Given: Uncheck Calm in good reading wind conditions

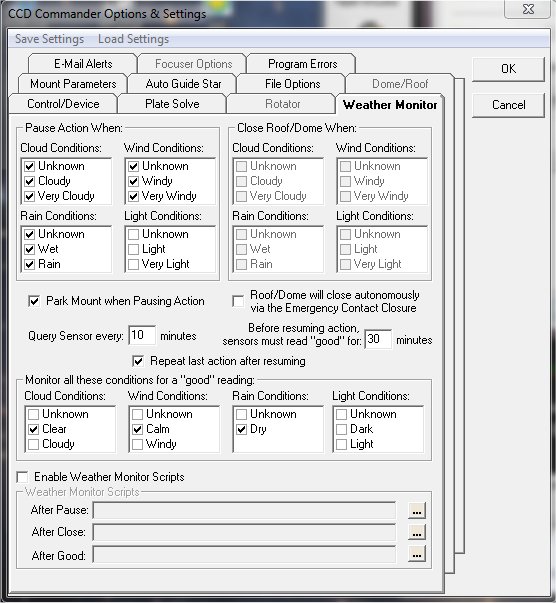Looking at the screenshot, I should pos(137,429).
